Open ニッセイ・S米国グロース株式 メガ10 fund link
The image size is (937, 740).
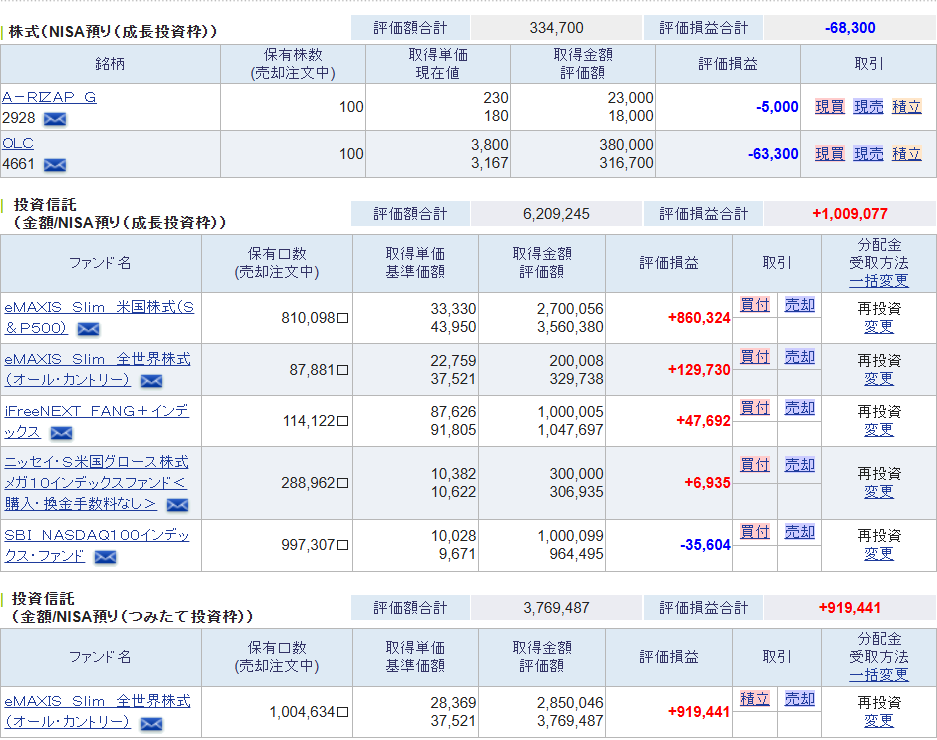pyautogui.click(x=96, y=483)
